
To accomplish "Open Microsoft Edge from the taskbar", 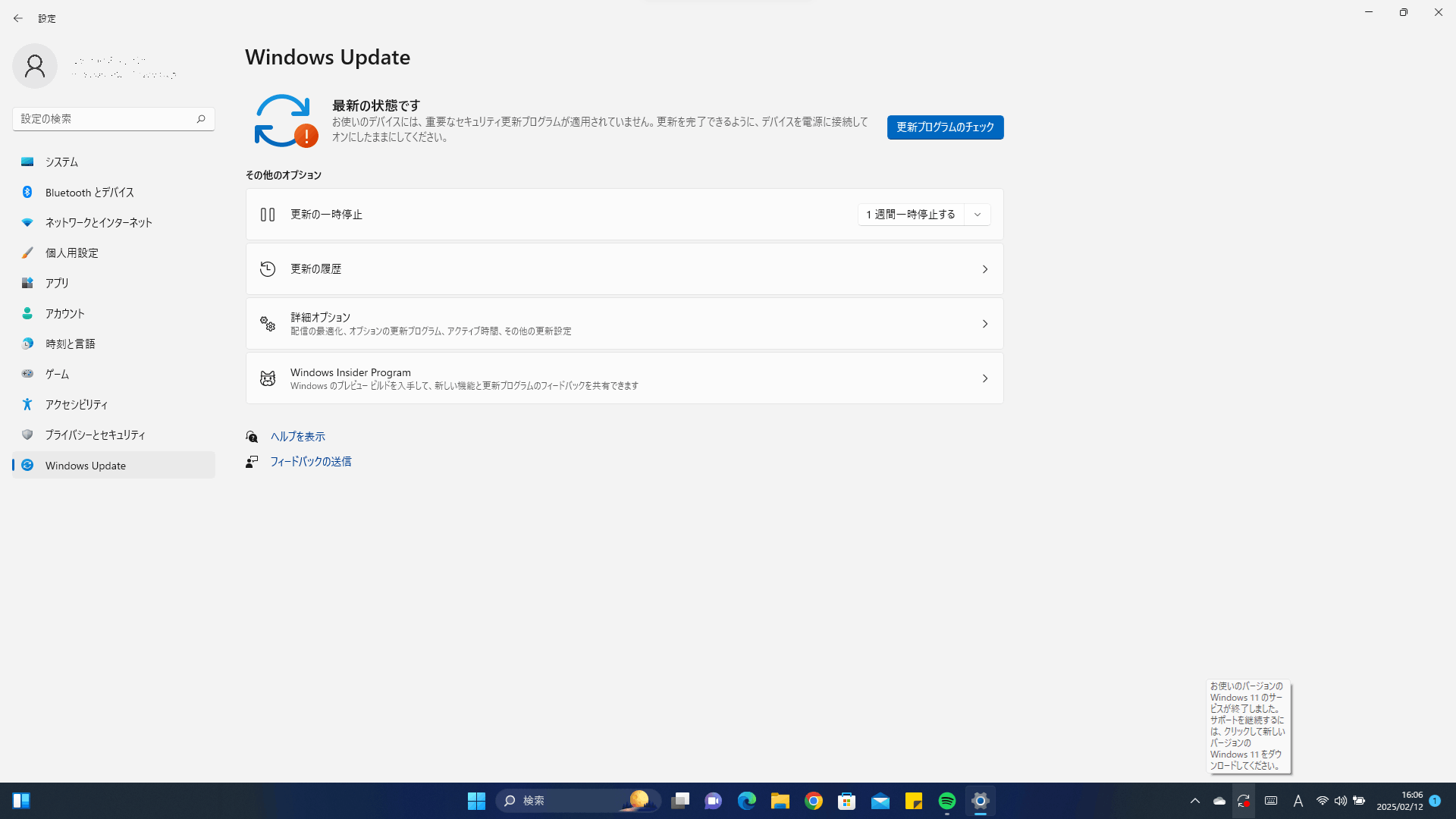I will point(747,801).
